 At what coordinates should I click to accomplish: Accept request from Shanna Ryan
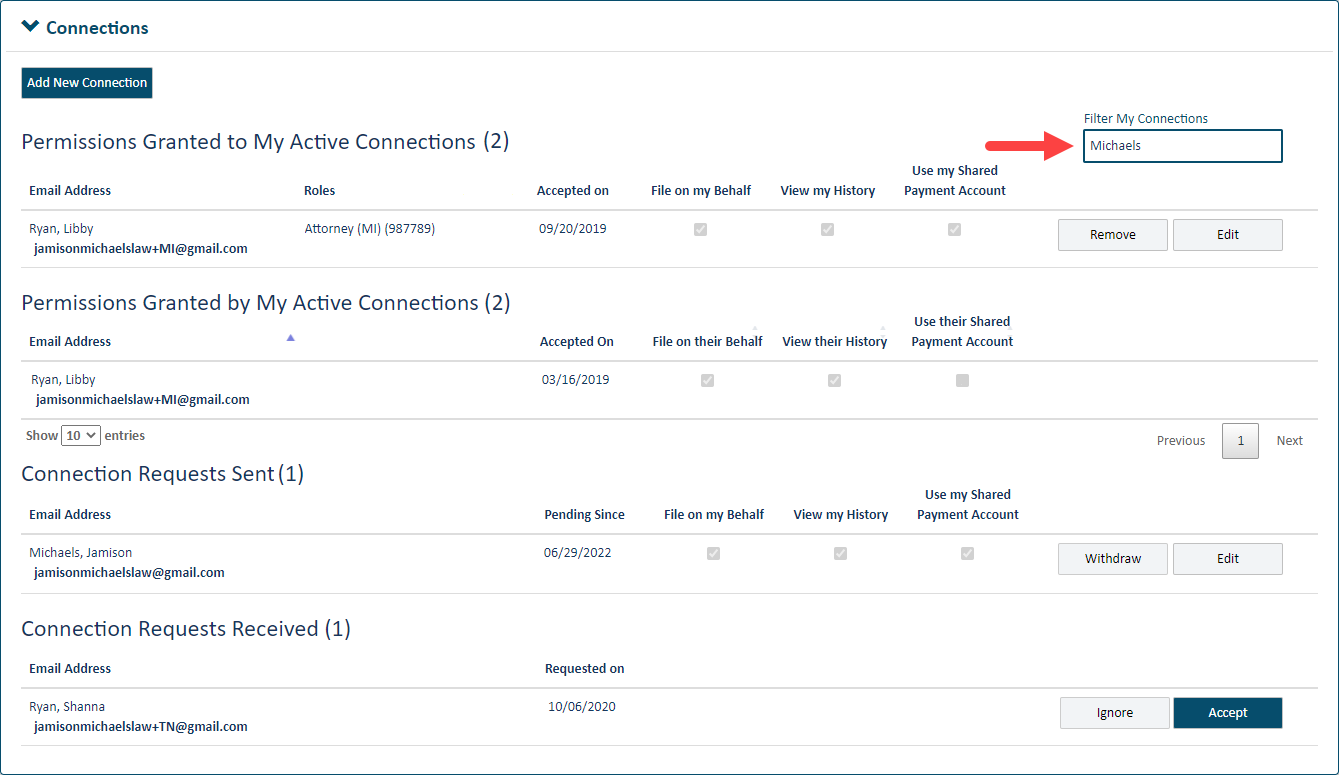click(x=1227, y=713)
